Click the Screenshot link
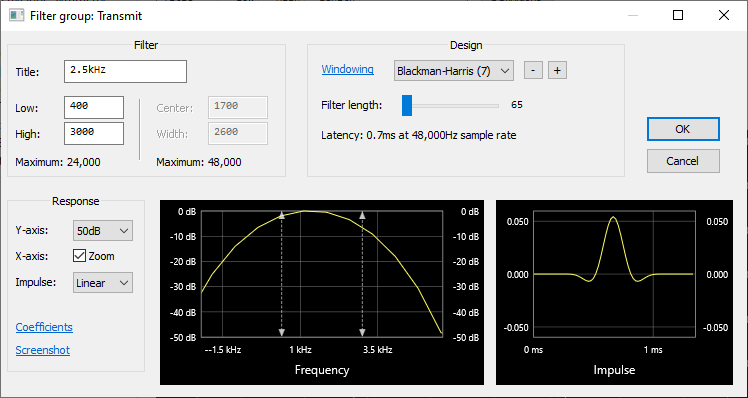Image resolution: width=748 pixels, height=398 pixels. [x=42, y=350]
